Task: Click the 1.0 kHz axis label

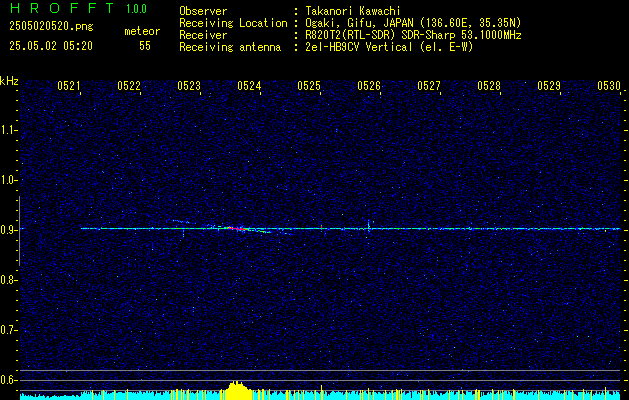Action: pyautogui.click(x=9, y=180)
